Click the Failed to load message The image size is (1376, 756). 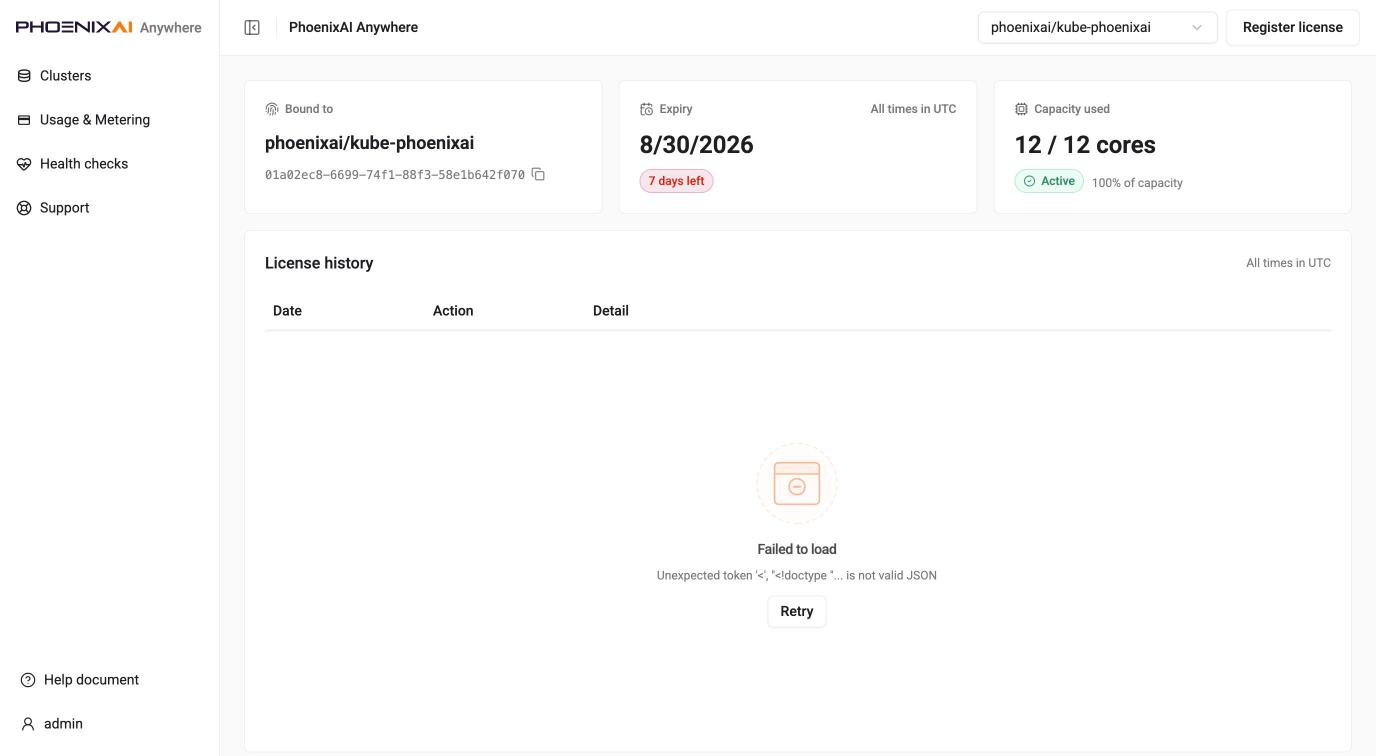(x=797, y=549)
